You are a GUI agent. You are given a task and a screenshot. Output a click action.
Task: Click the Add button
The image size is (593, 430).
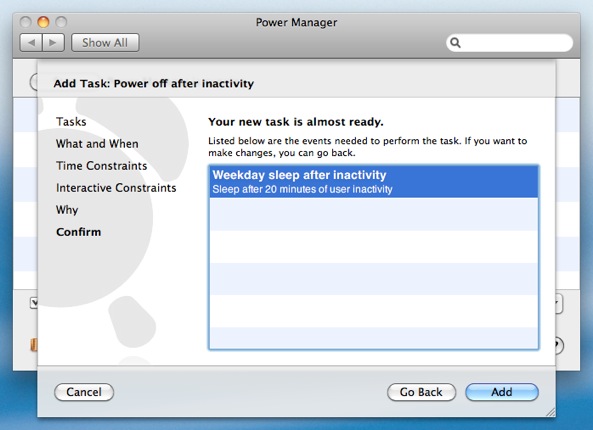tap(502, 392)
